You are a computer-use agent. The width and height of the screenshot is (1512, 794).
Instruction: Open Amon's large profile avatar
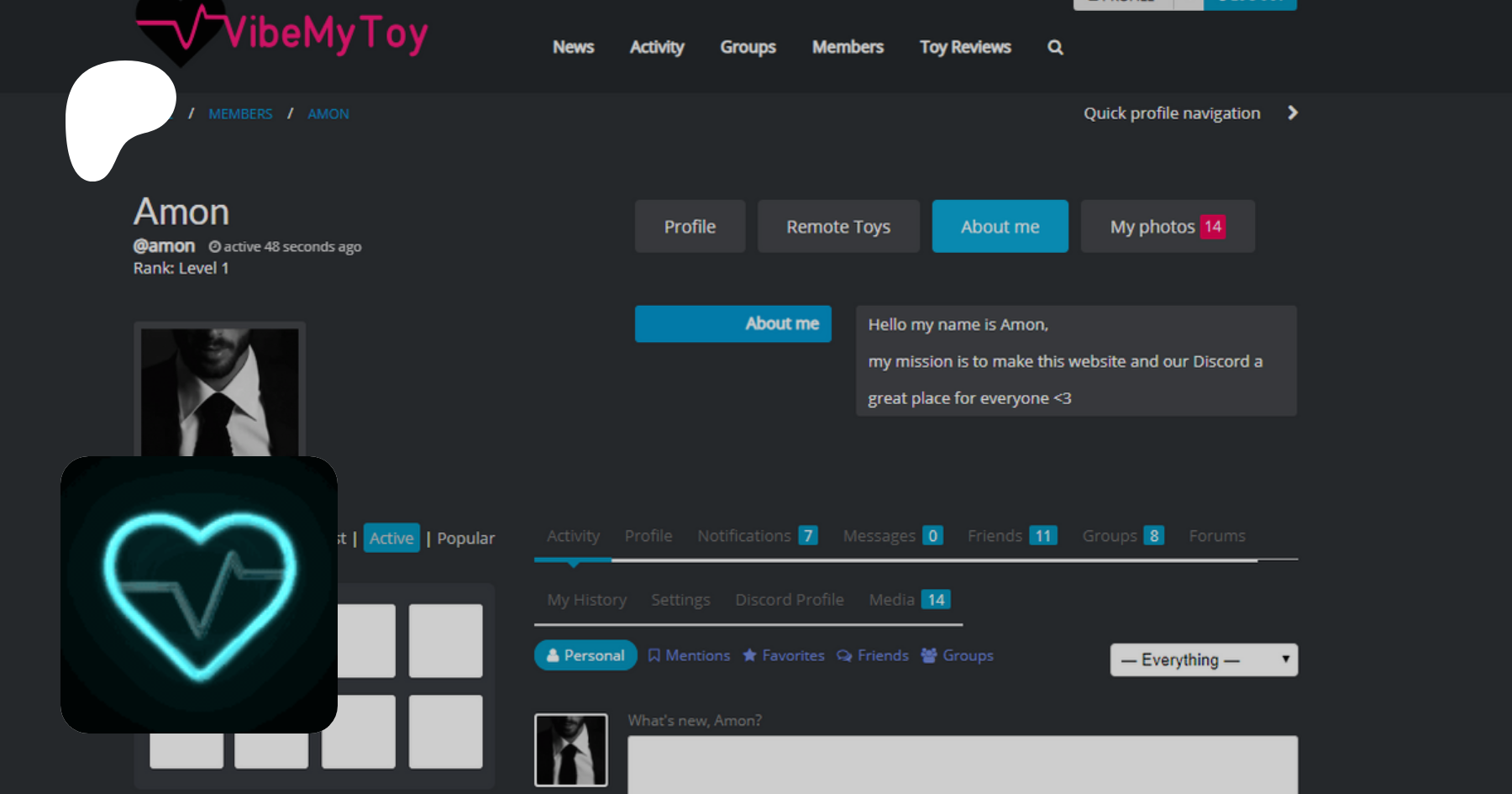coord(219,391)
